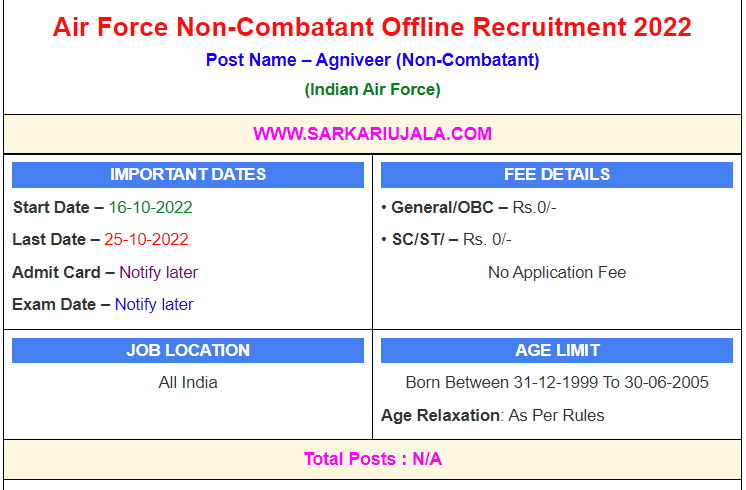Select the last date 25-10-2022

coord(148,240)
